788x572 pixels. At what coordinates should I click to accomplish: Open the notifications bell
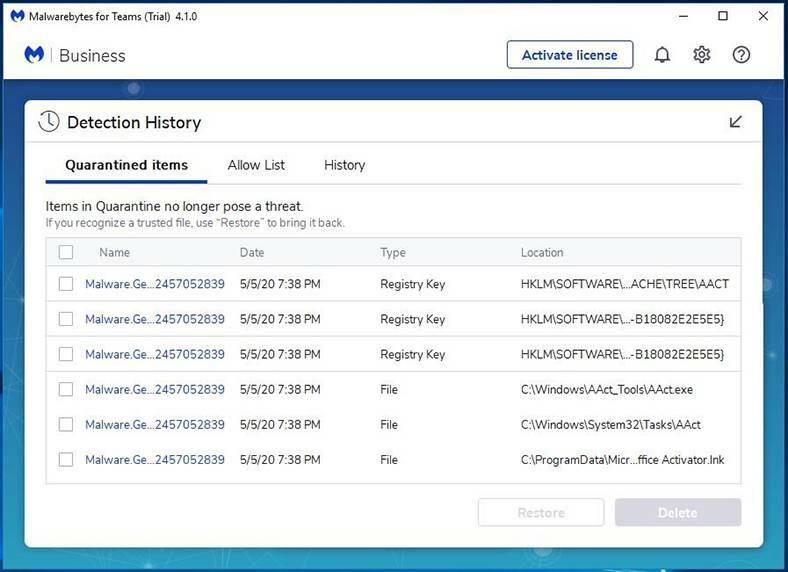coord(662,55)
